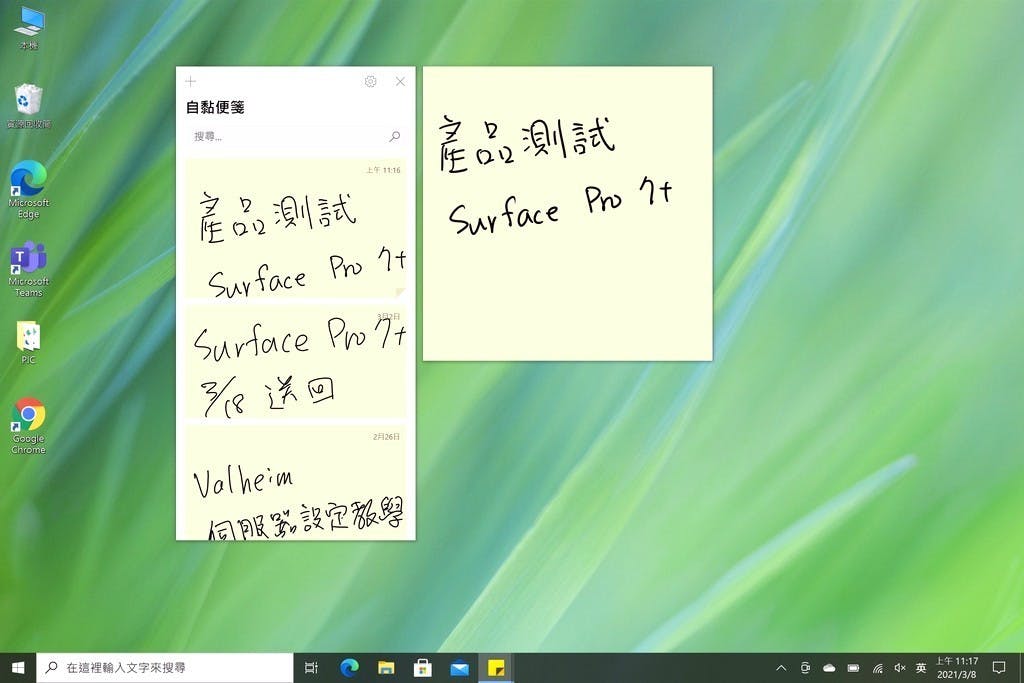Click the Meet Now tray icon
Screen dimensions: 1024x683
tap(805, 667)
